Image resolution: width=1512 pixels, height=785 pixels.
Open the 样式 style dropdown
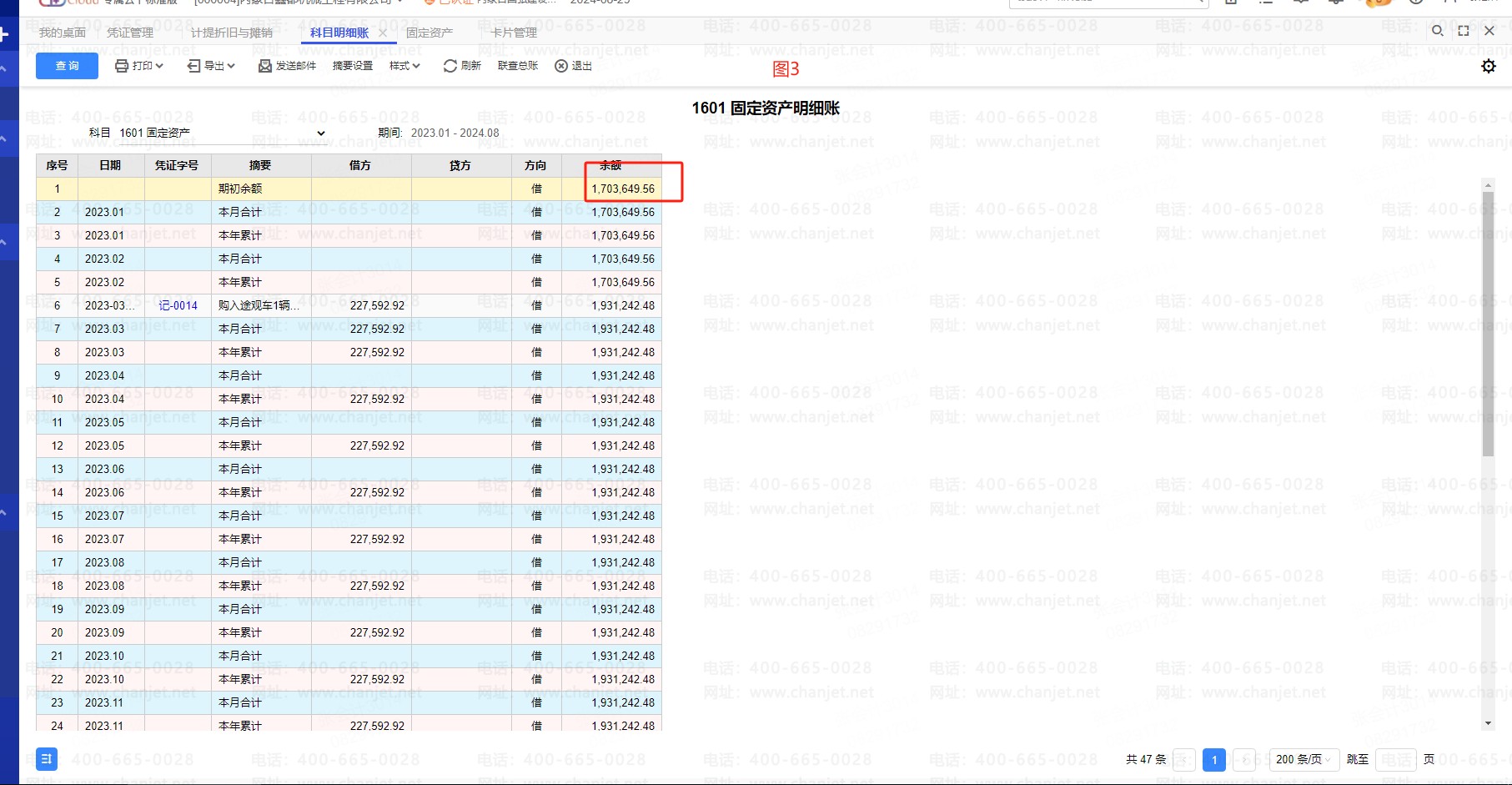pos(404,66)
